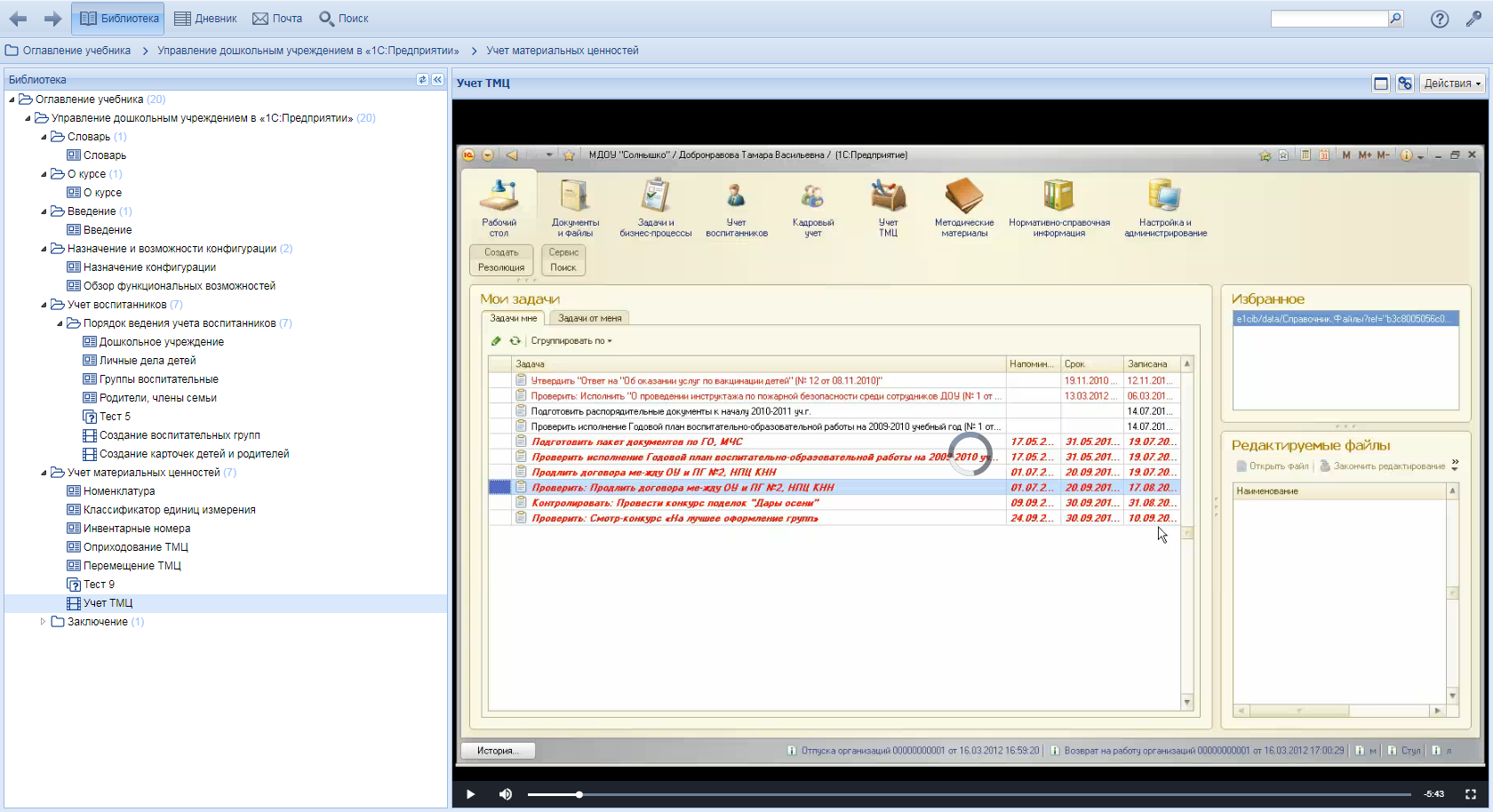Seek along the video progress bar

pyautogui.click(x=969, y=794)
